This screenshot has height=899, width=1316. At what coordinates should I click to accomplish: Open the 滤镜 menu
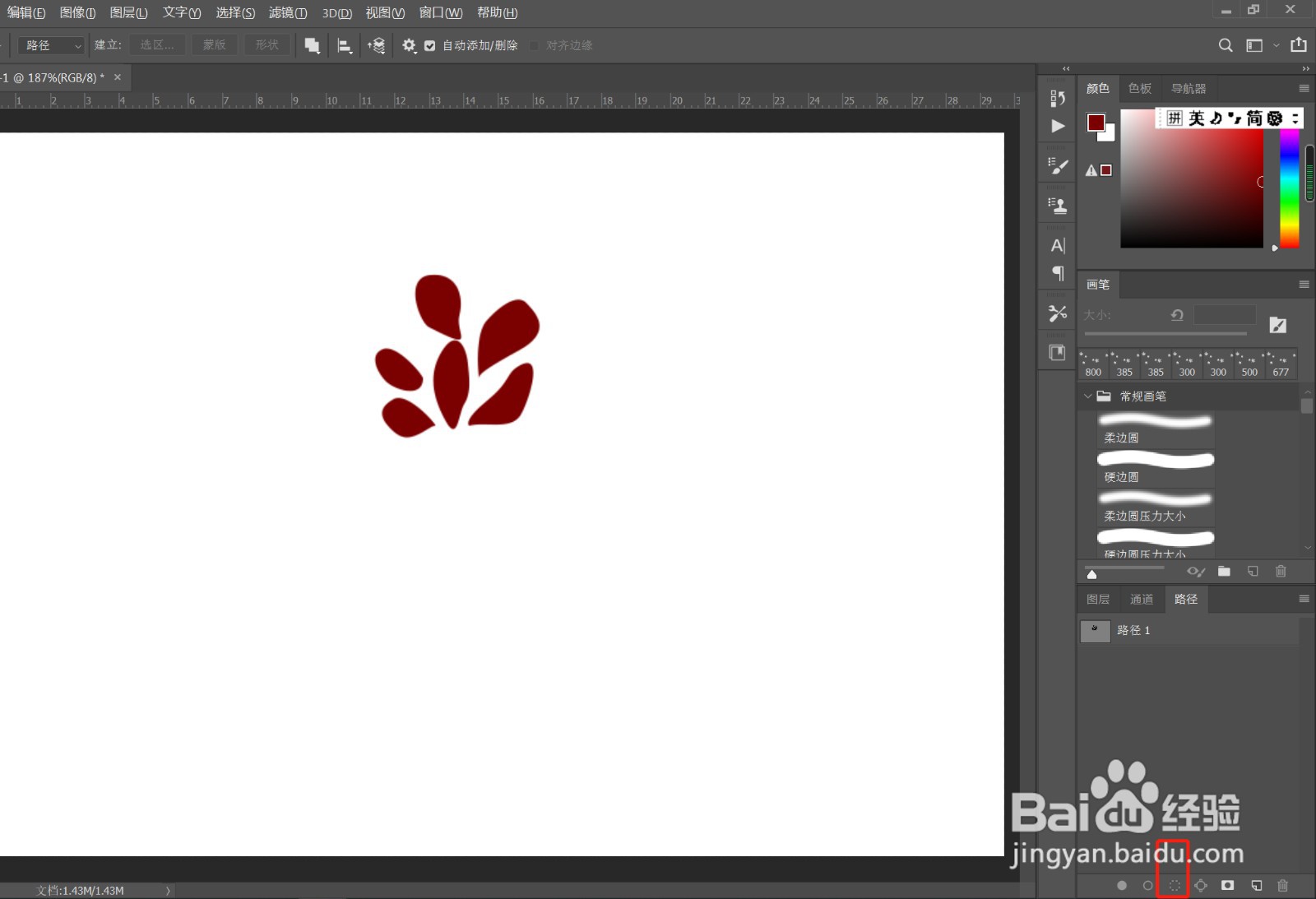(x=288, y=12)
